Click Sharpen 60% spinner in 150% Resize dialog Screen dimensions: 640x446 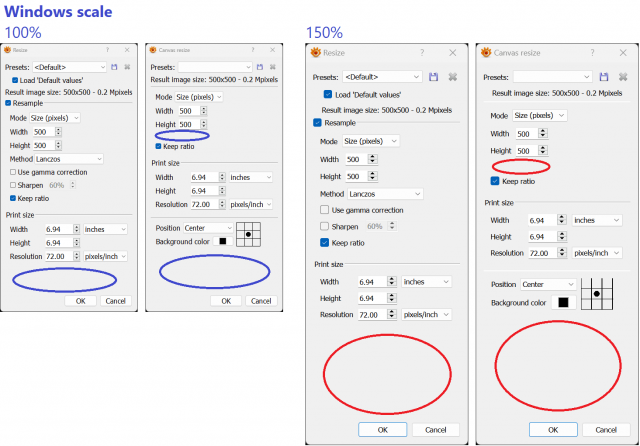pyautogui.click(x=392, y=226)
